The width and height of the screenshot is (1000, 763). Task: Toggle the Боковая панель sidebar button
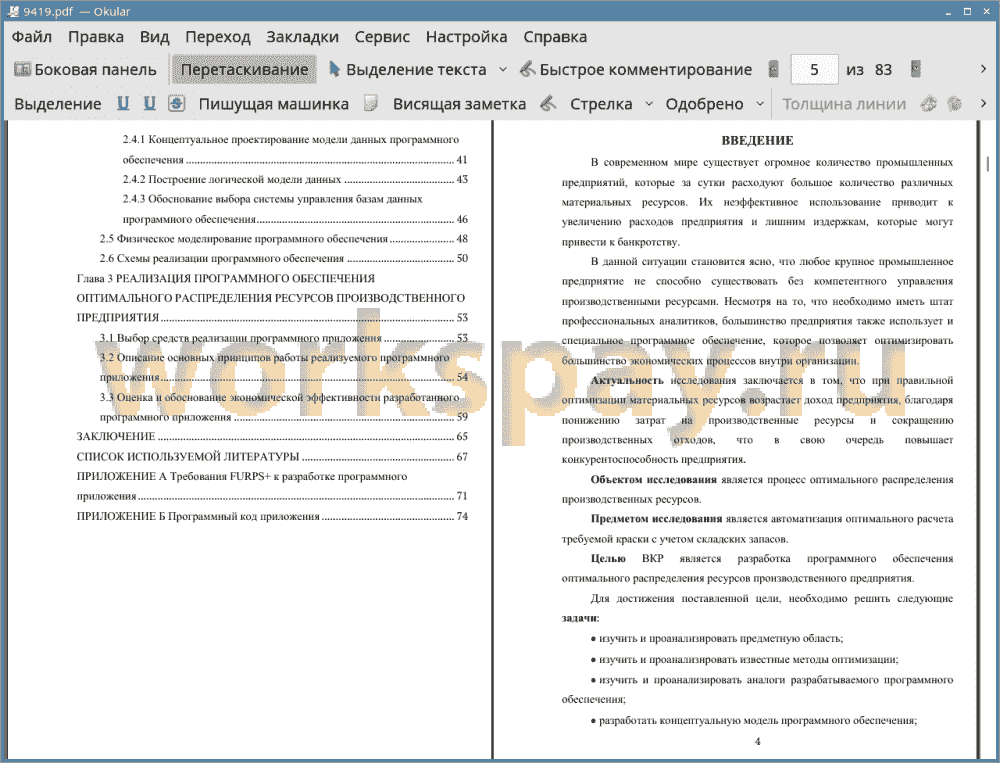(x=85, y=70)
